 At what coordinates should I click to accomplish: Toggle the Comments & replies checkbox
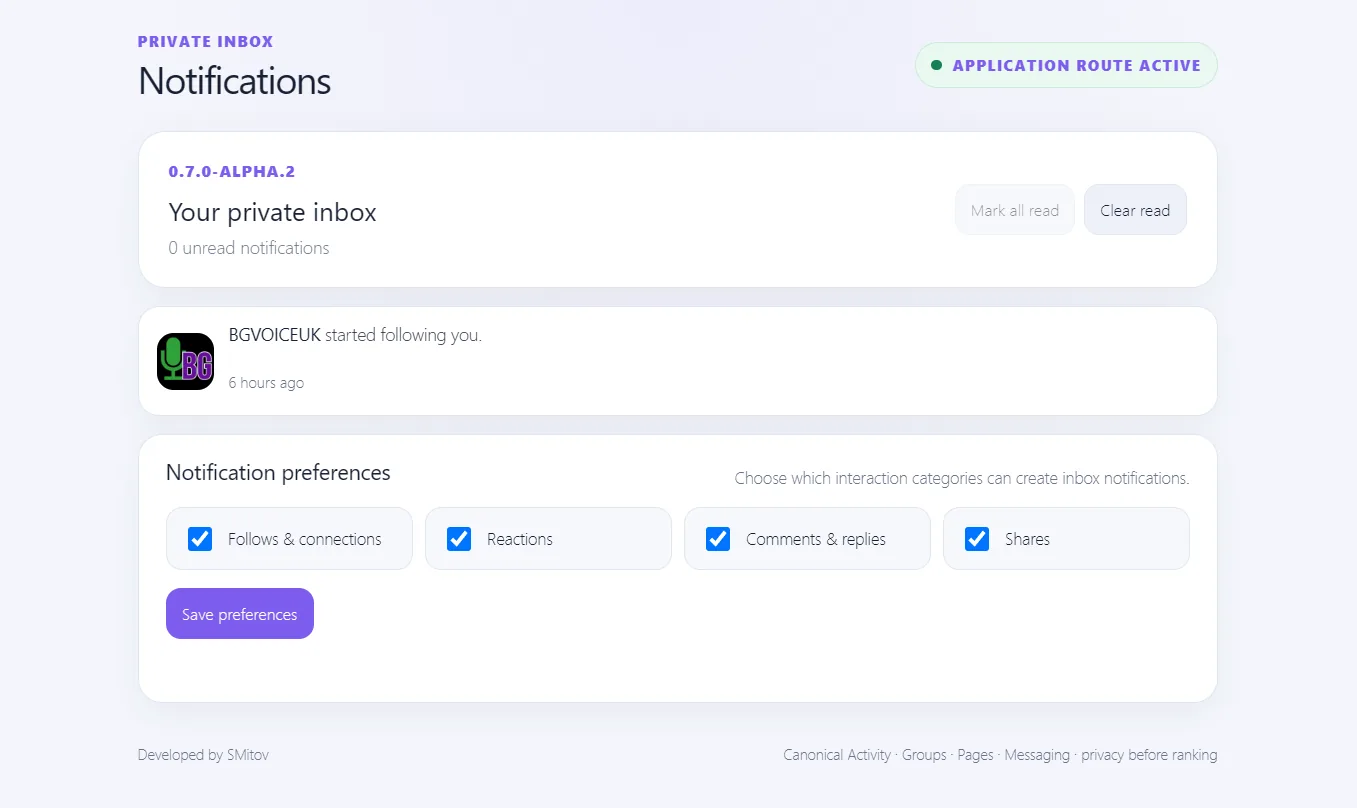[718, 539]
